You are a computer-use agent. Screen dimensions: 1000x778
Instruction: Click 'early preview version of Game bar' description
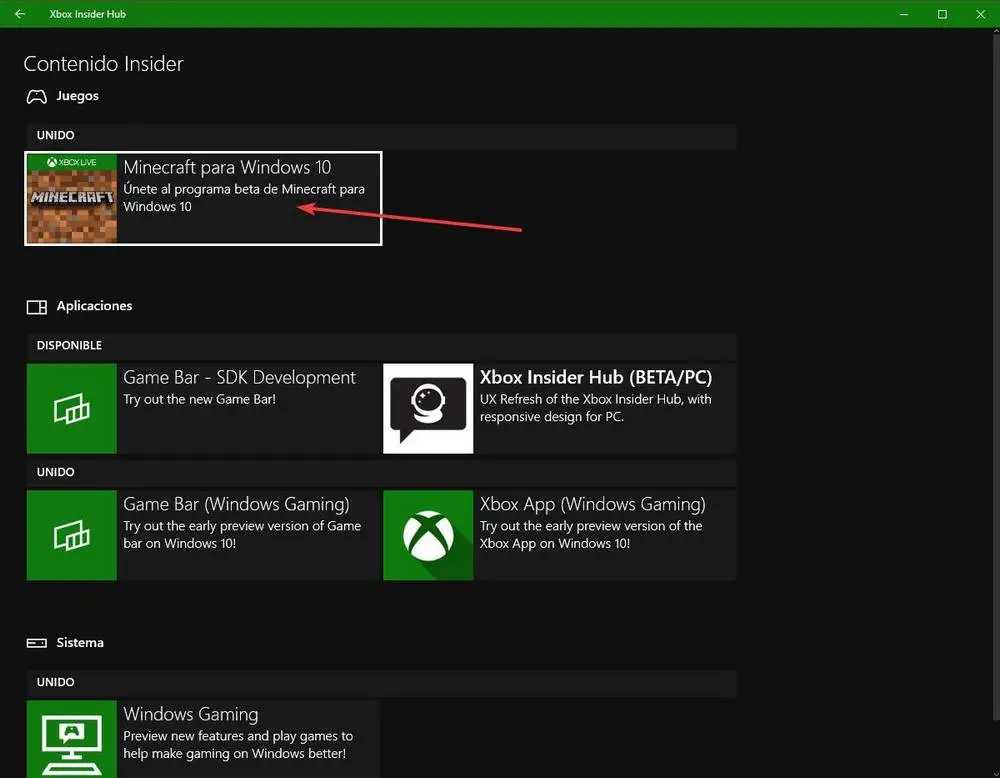click(242, 534)
